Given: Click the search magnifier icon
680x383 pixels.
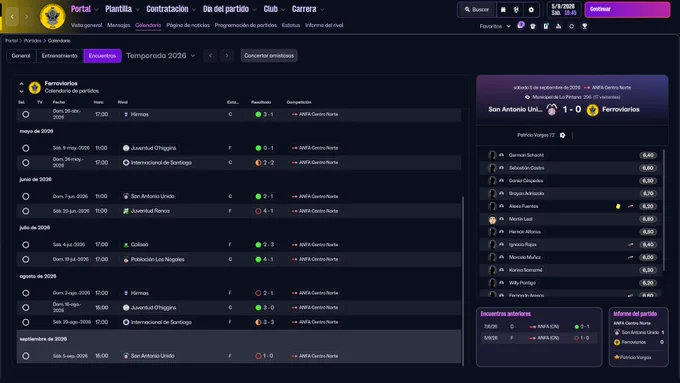Looking at the screenshot, I should point(467,9).
